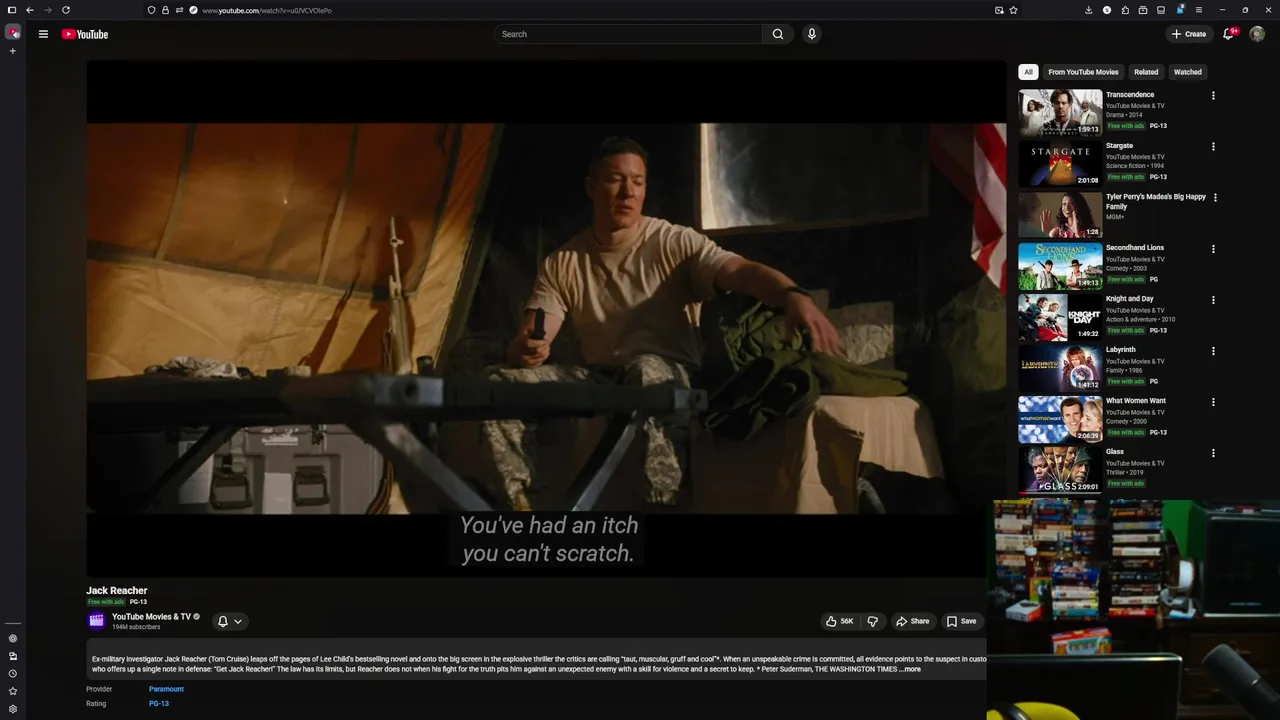This screenshot has width=1280, height=720.
Task: Like the Jack Reacher video
Action: [839, 621]
